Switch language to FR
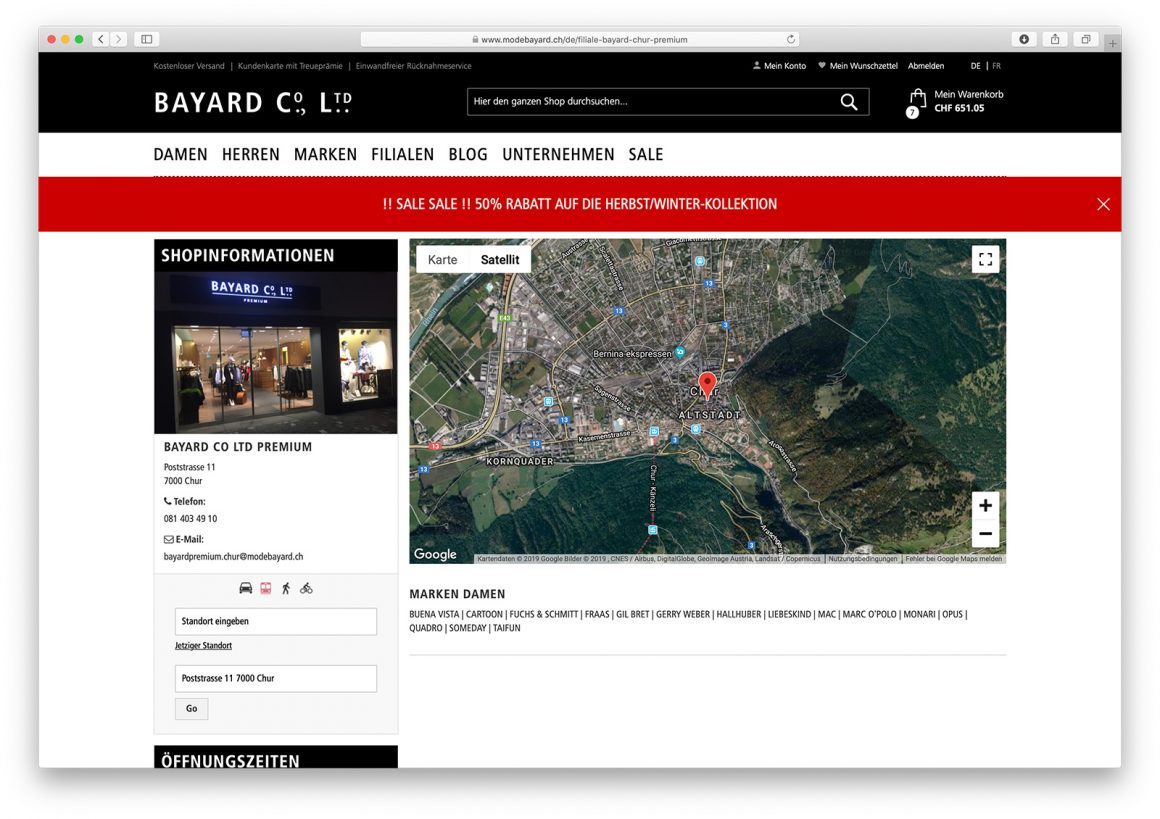 pos(997,66)
